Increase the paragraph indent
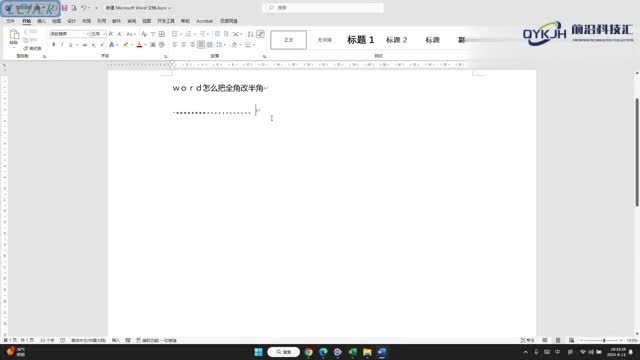The width and height of the screenshot is (640, 360). pos(226,34)
